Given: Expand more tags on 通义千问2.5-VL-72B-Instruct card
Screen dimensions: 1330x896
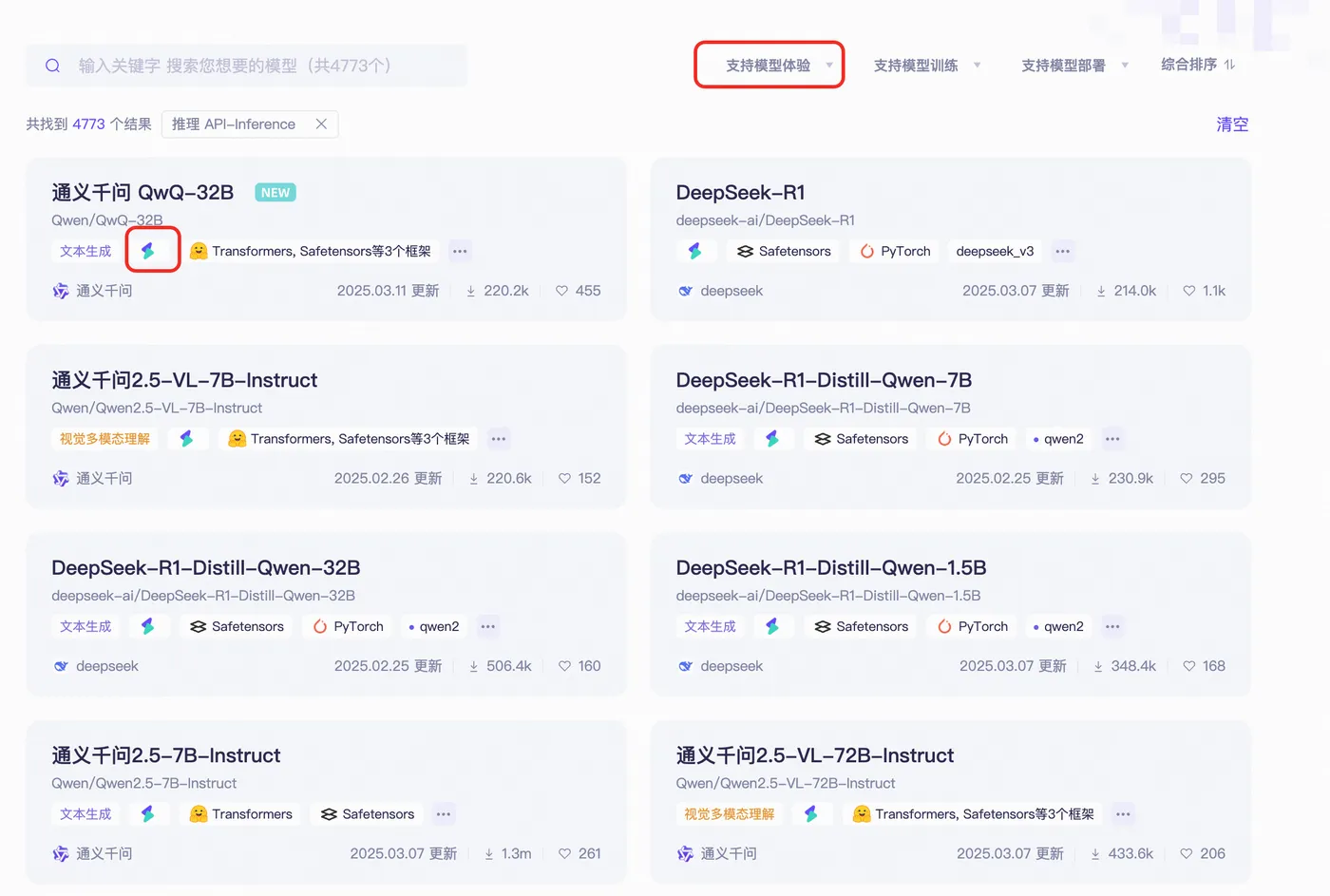Looking at the screenshot, I should tap(1123, 814).
